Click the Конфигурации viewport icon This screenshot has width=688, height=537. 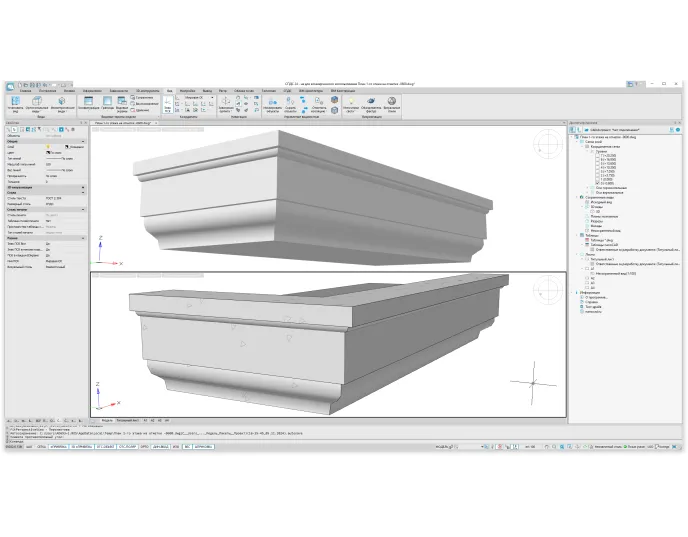tap(87, 102)
